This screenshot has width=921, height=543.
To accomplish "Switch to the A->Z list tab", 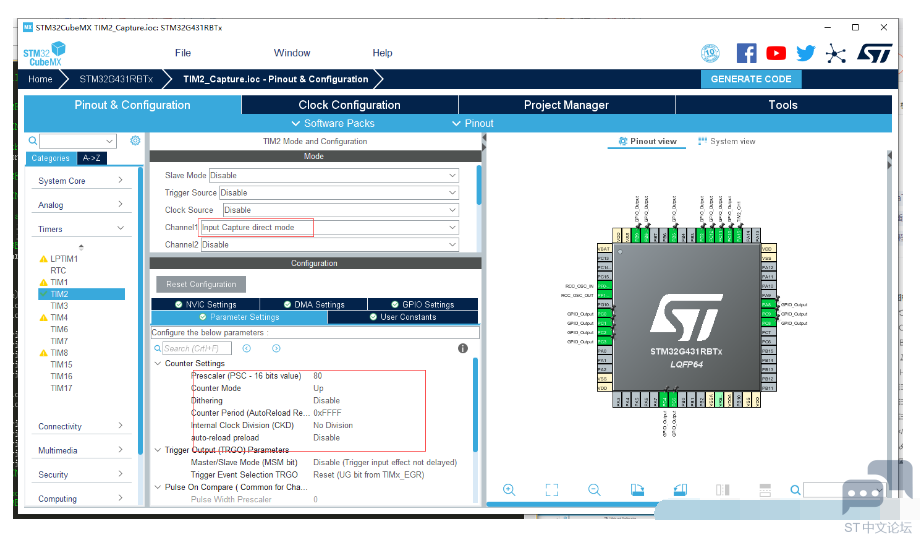I will pos(91,158).
